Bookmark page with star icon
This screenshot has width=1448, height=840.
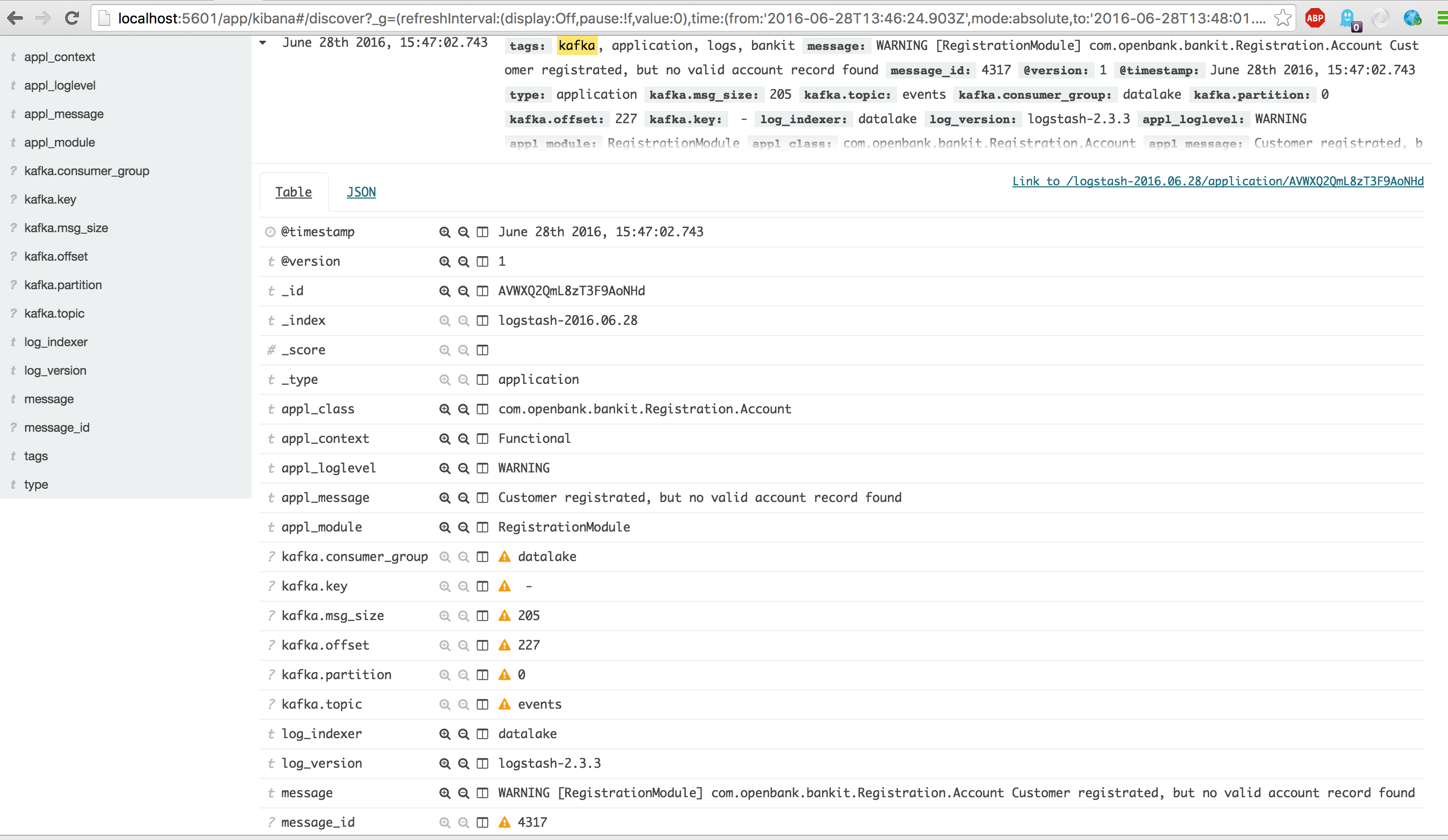pos(1282,18)
